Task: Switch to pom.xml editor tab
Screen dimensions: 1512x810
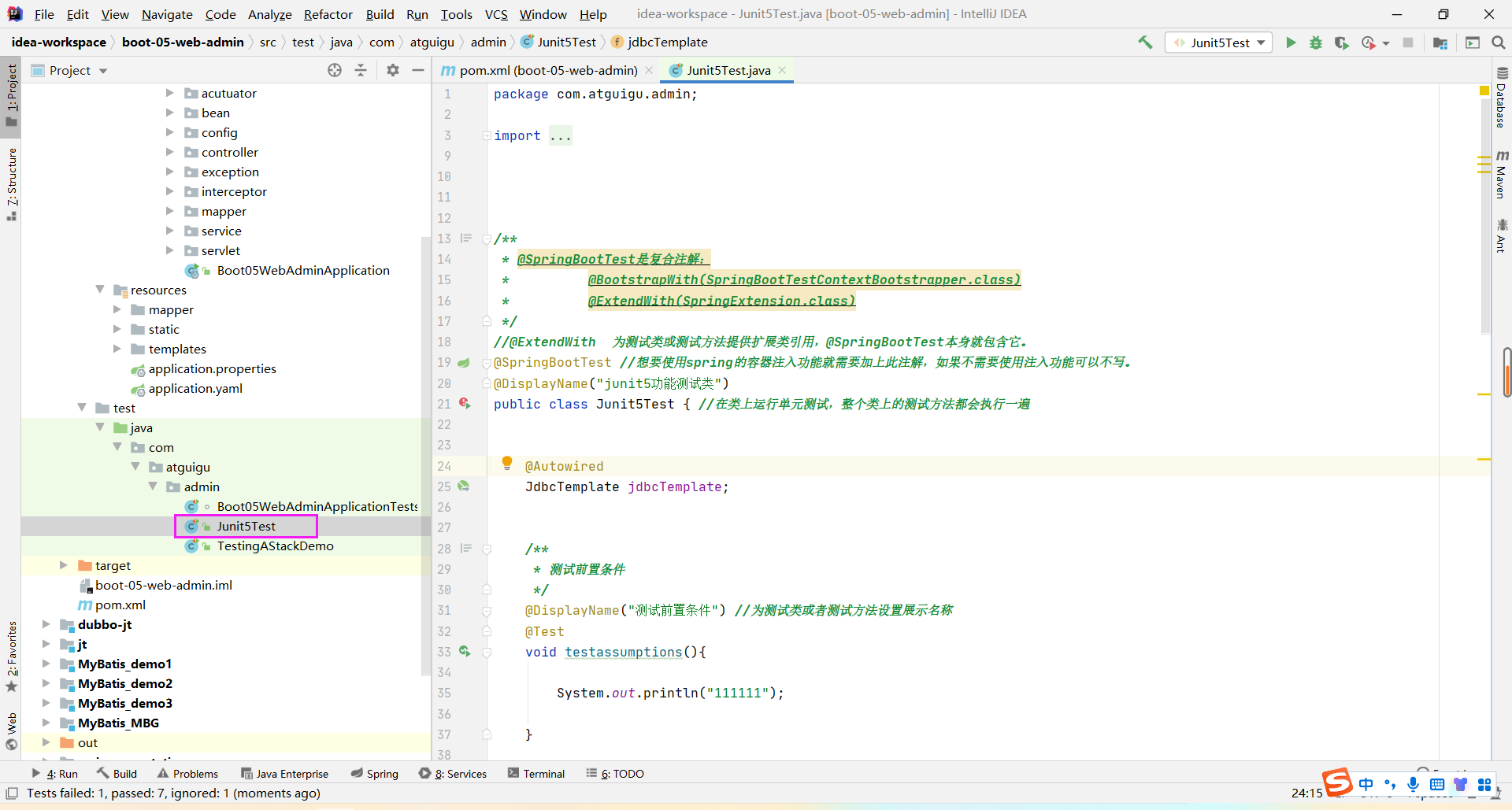Action: [547, 70]
